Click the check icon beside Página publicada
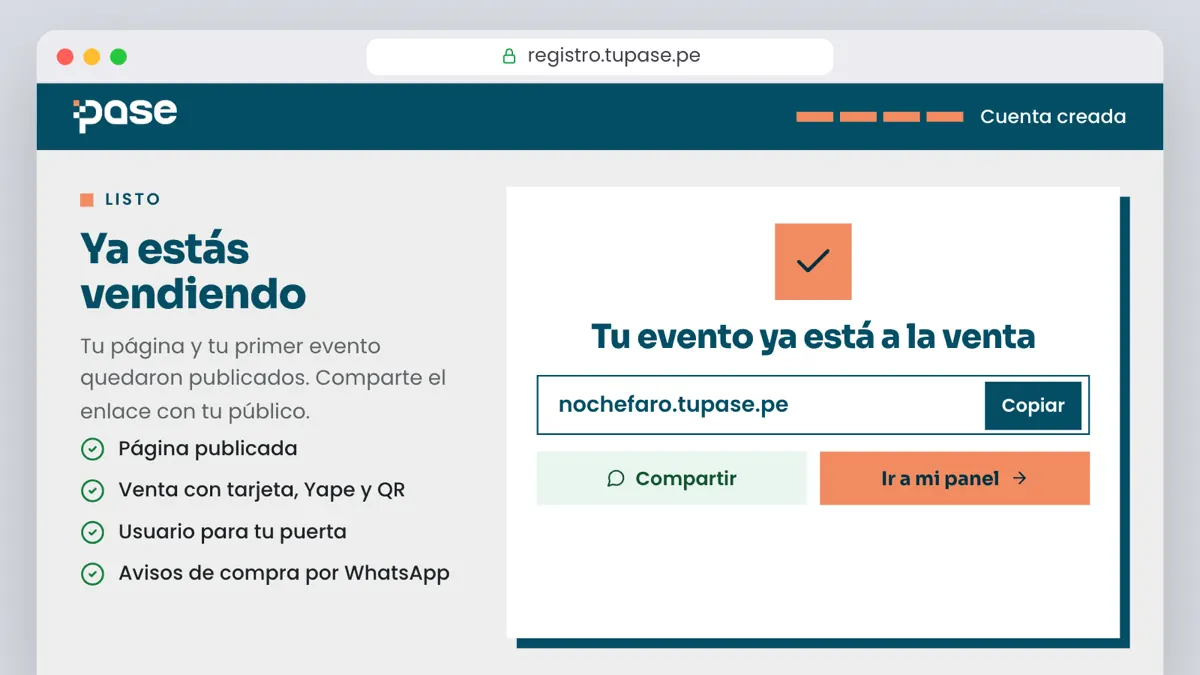 92,449
